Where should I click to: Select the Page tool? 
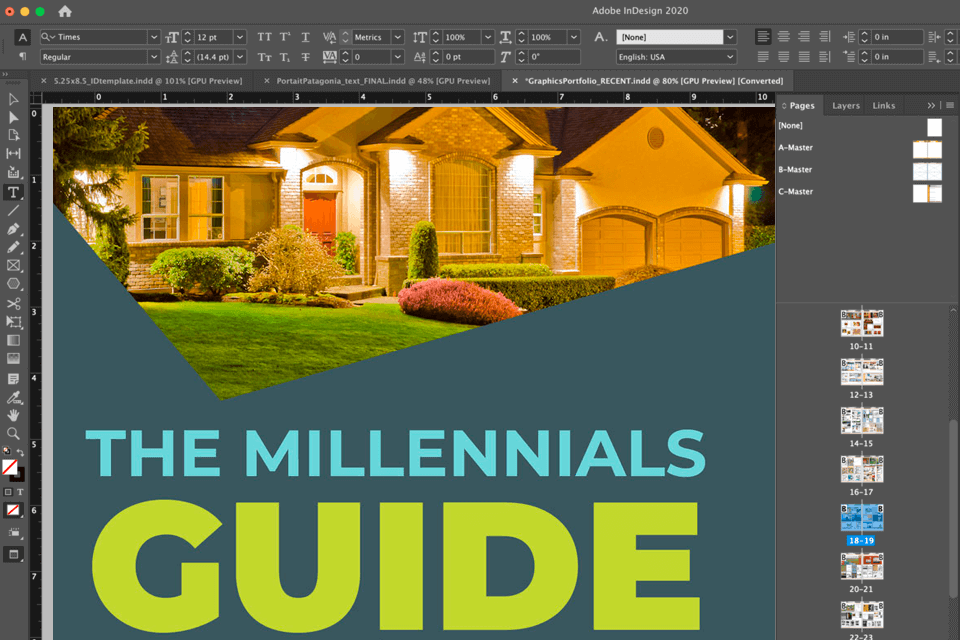point(13,135)
